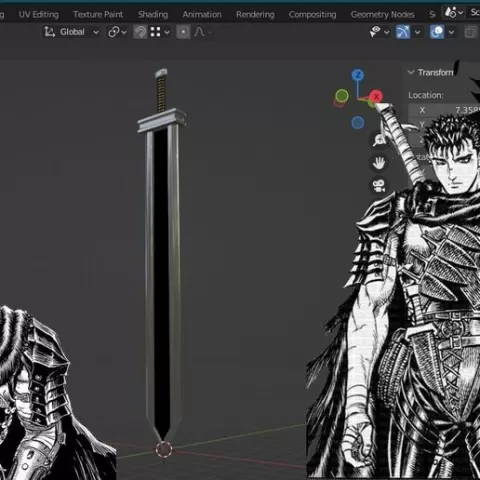
Task: Open the pivot point dropdown with link icon
Action: click(x=117, y=32)
